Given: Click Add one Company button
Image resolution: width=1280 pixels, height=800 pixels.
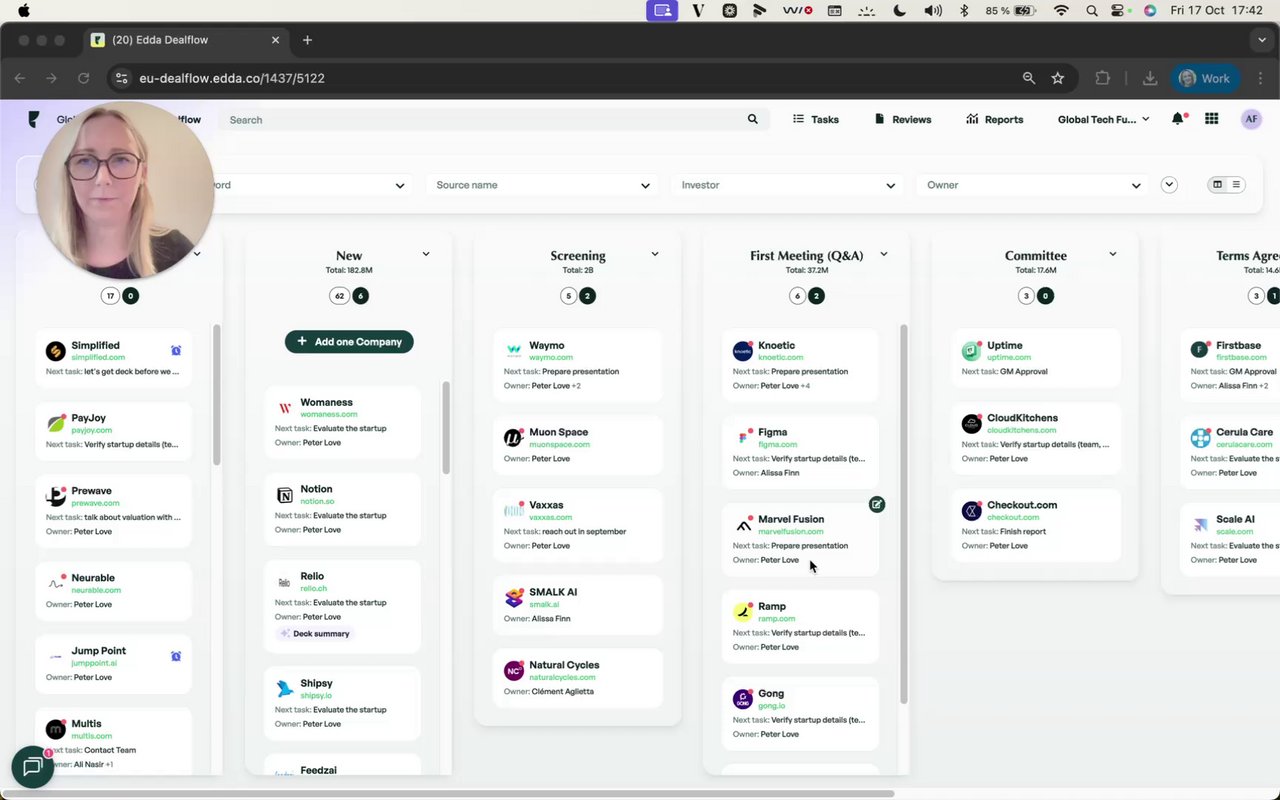Looking at the screenshot, I should 349,342.
